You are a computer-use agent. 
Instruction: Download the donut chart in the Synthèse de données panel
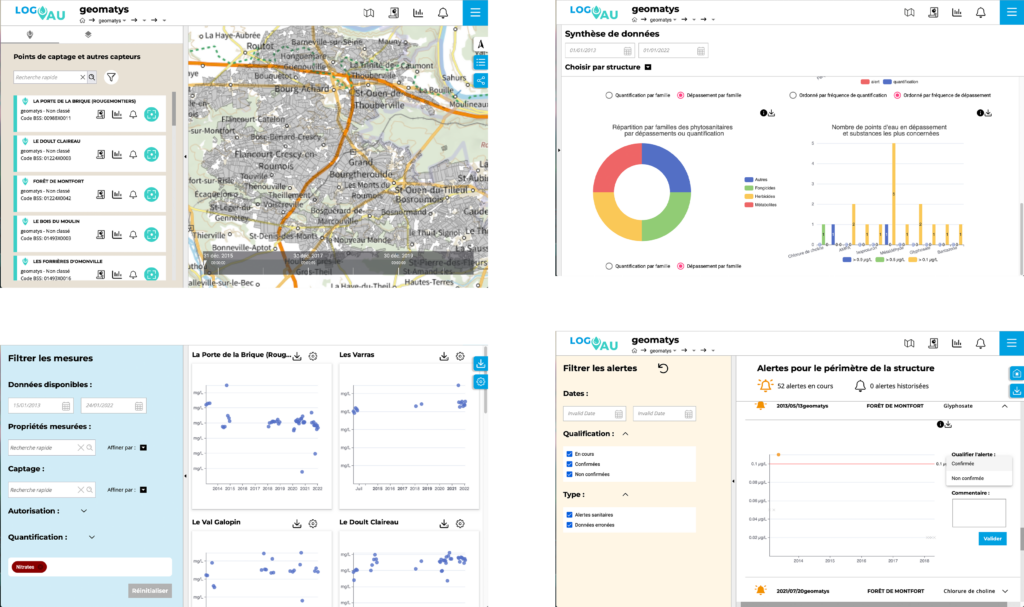(771, 113)
